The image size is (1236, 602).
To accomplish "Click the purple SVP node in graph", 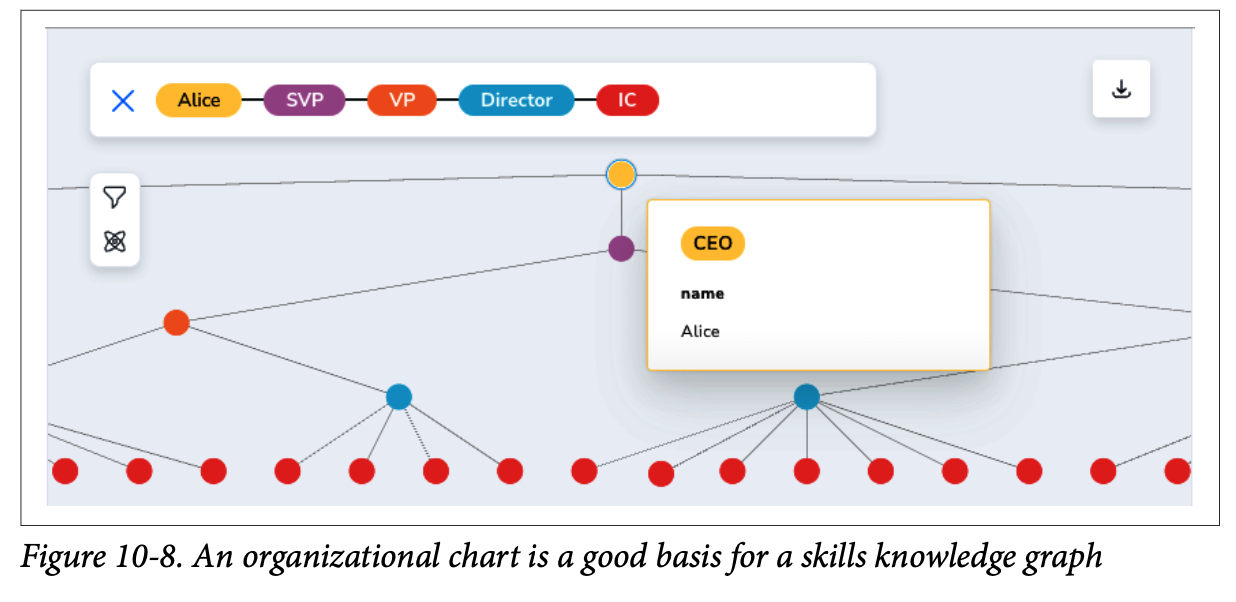I will 621,248.
